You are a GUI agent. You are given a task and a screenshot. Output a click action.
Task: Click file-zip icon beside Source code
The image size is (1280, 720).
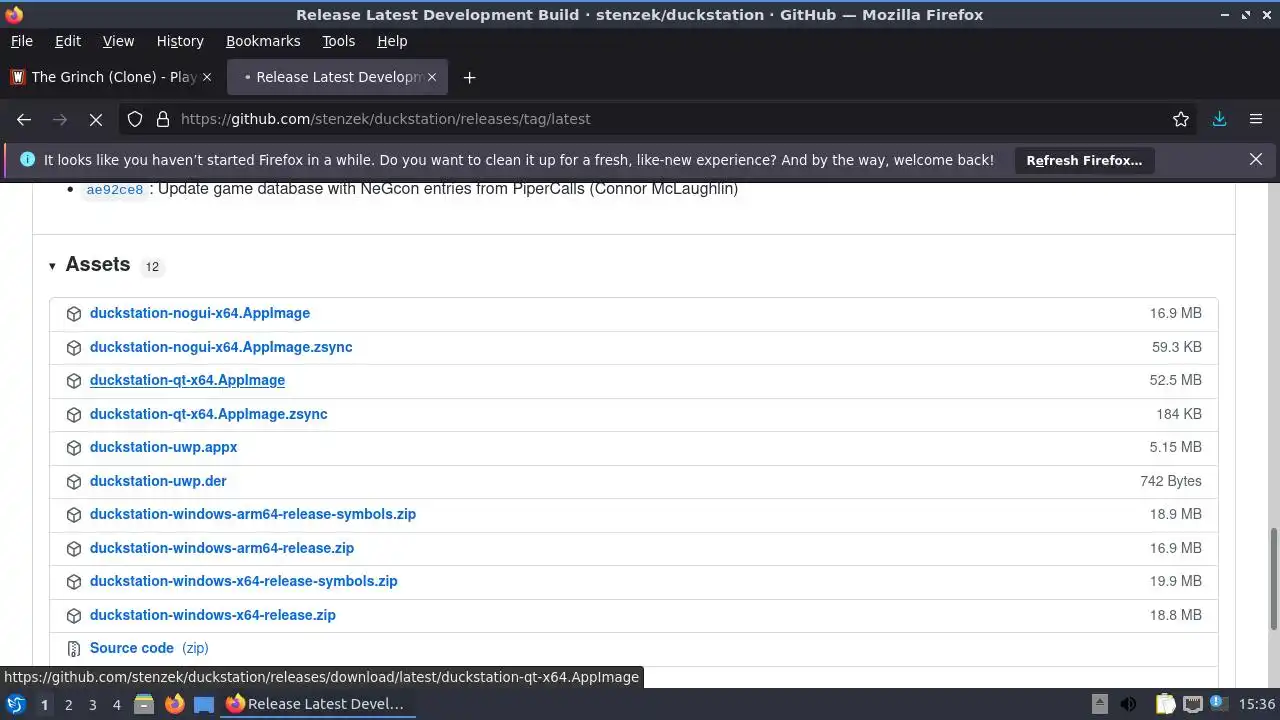[x=74, y=649]
